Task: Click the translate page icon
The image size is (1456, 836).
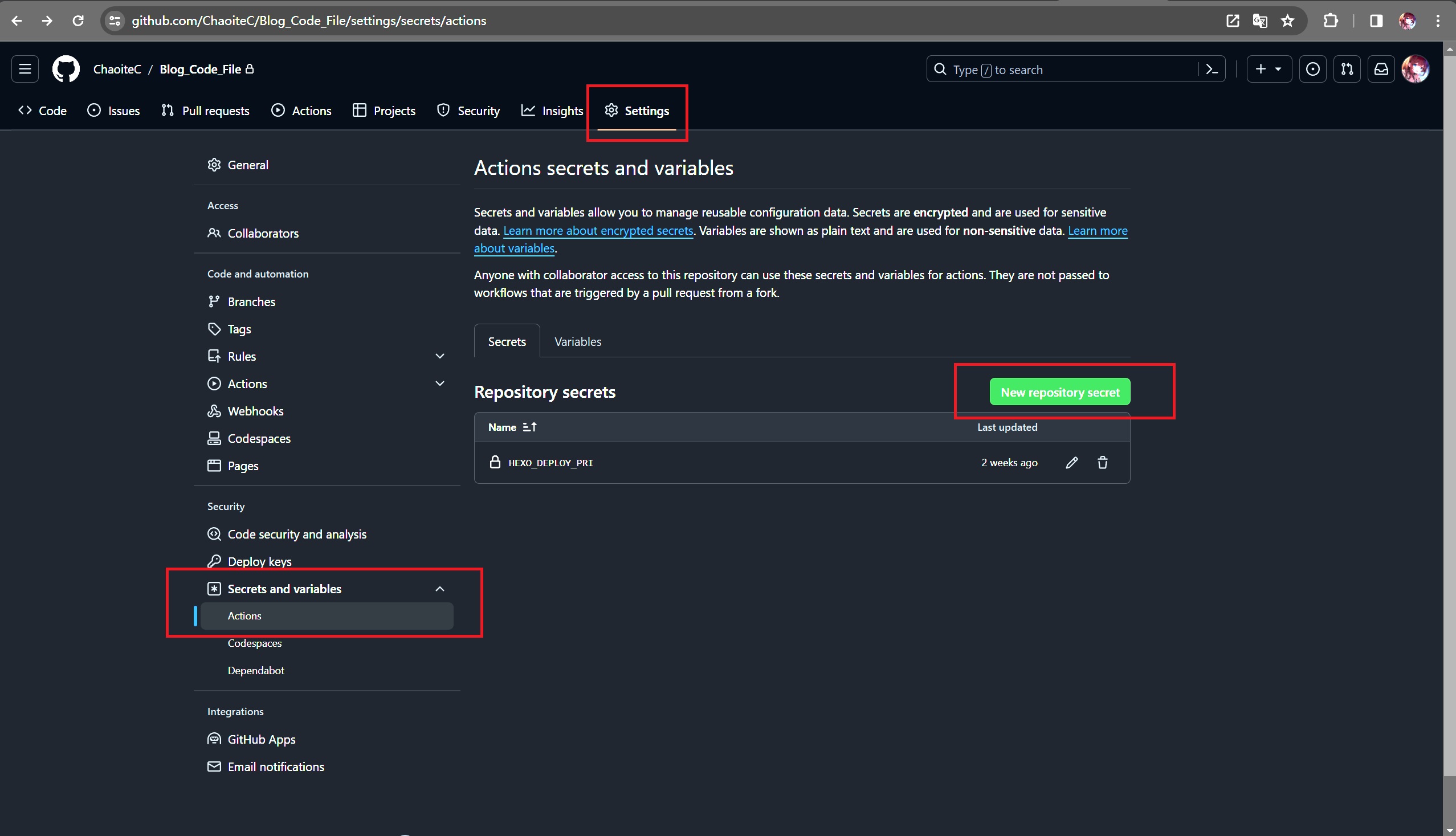Action: coord(1259,21)
